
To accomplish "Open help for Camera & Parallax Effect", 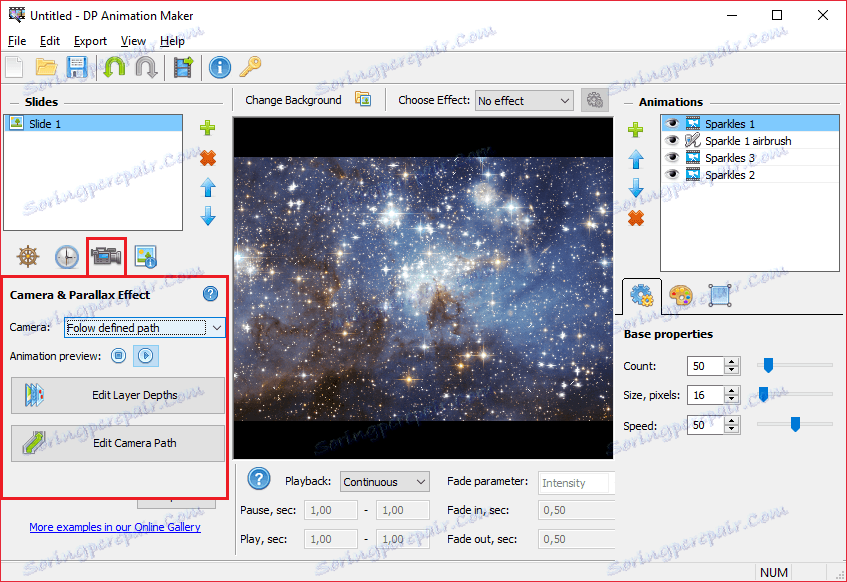I will pyautogui.click(x=210, y=293).
